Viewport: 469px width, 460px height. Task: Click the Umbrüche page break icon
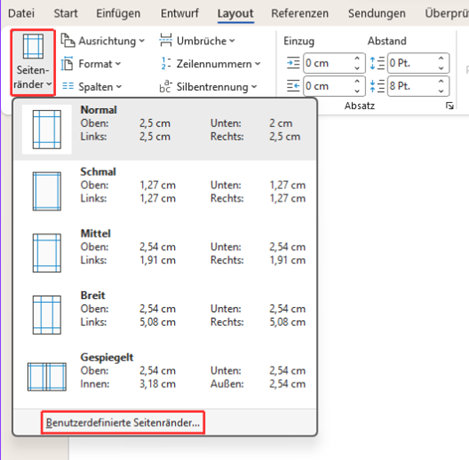[x=166, y=40]
